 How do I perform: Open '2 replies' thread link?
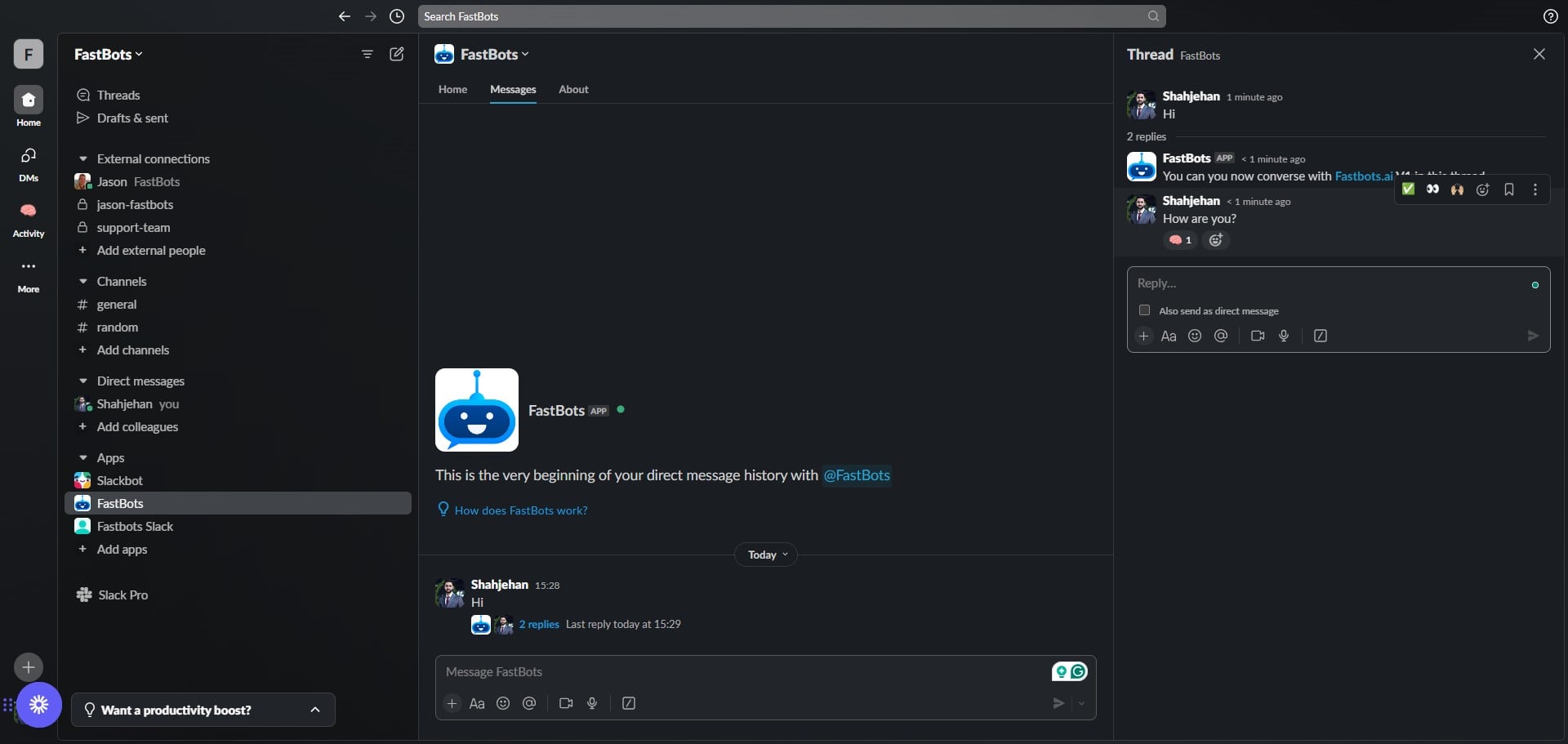539,624
